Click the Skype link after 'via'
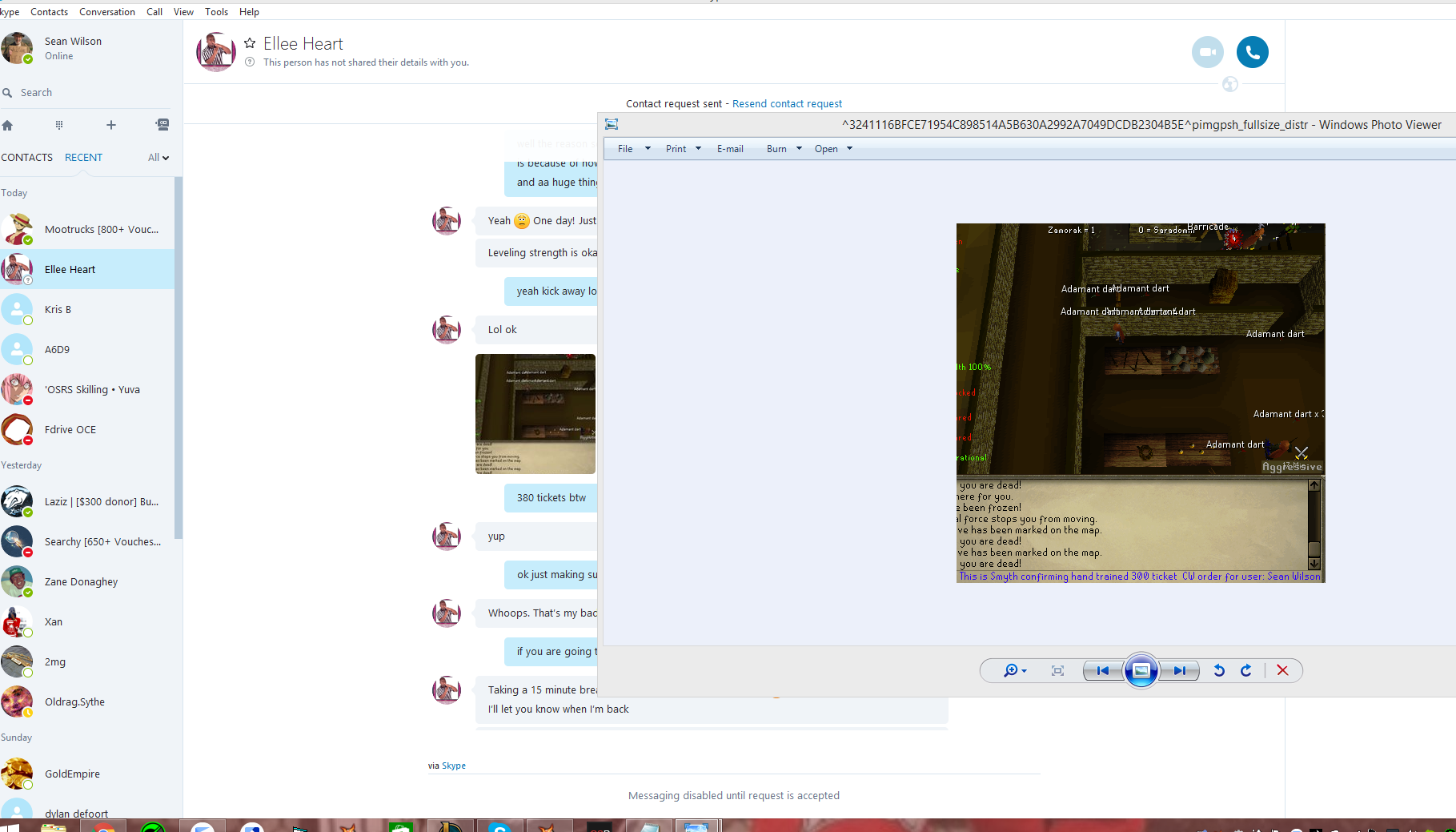Viewport: 1456px width, 832px height. point(454,766)
